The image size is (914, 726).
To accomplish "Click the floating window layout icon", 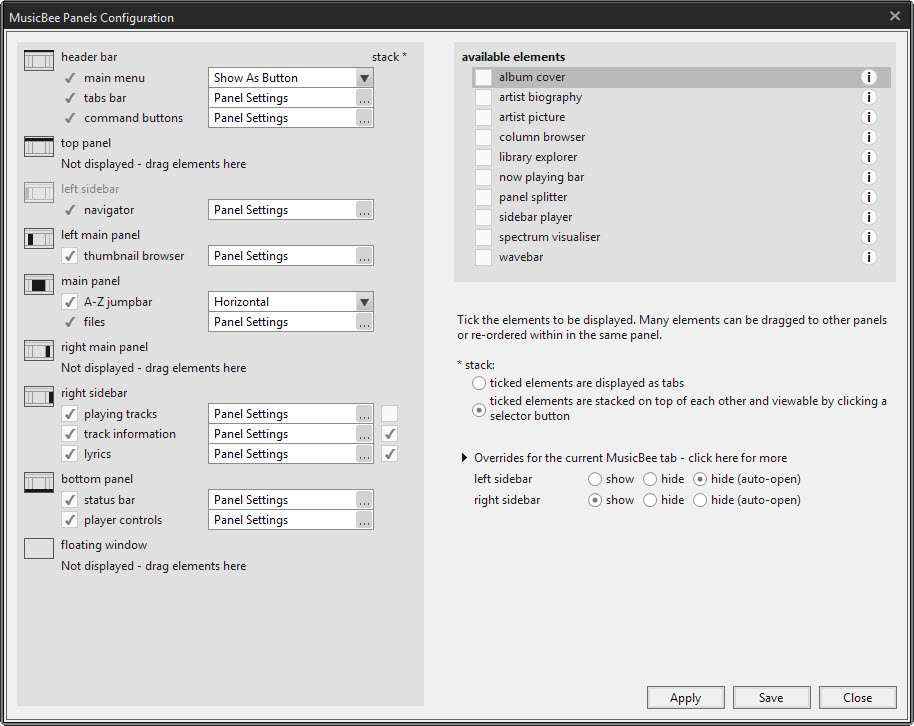I will (39, 548).
